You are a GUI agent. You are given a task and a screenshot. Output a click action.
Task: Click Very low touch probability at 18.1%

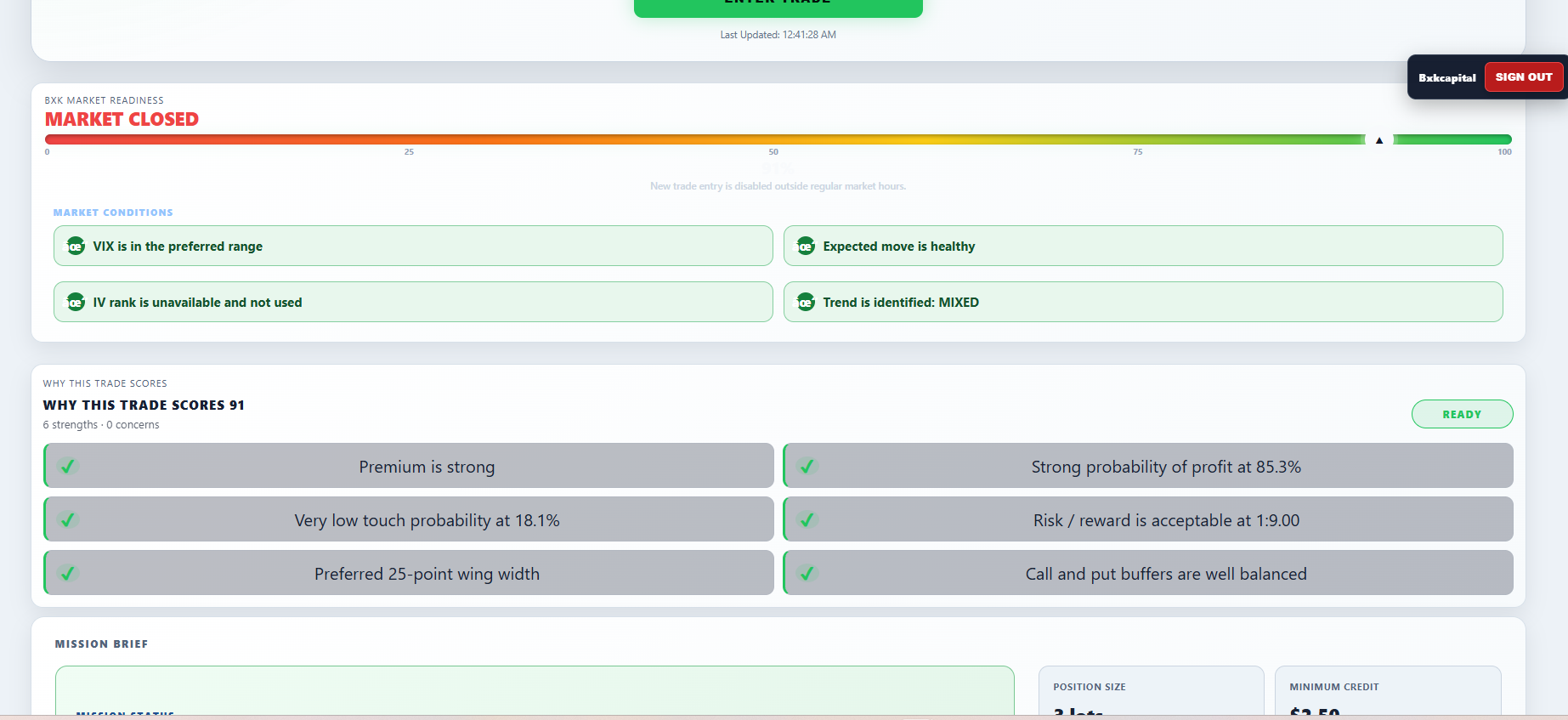click(409, 519)
